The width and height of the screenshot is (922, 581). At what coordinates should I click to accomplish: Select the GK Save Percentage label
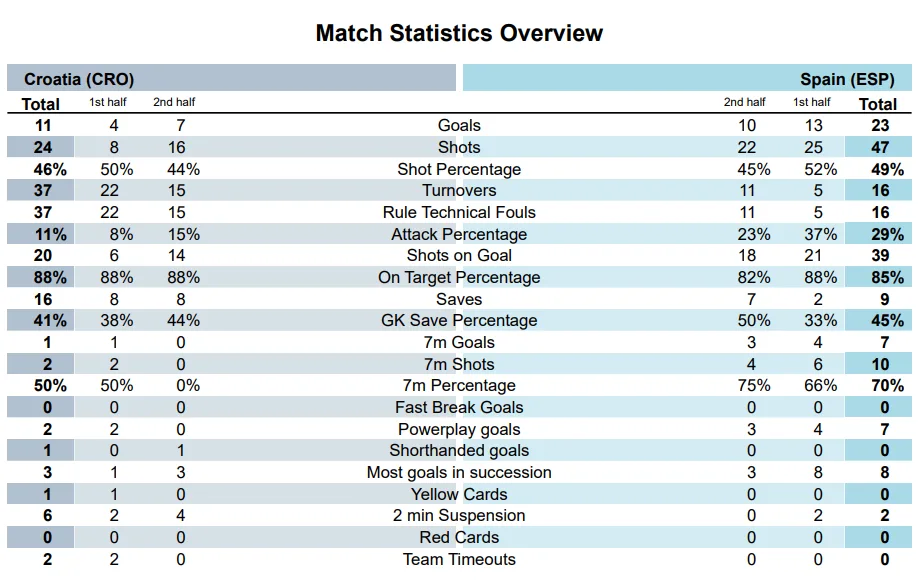pyautogui.click(x=459, y=321)
